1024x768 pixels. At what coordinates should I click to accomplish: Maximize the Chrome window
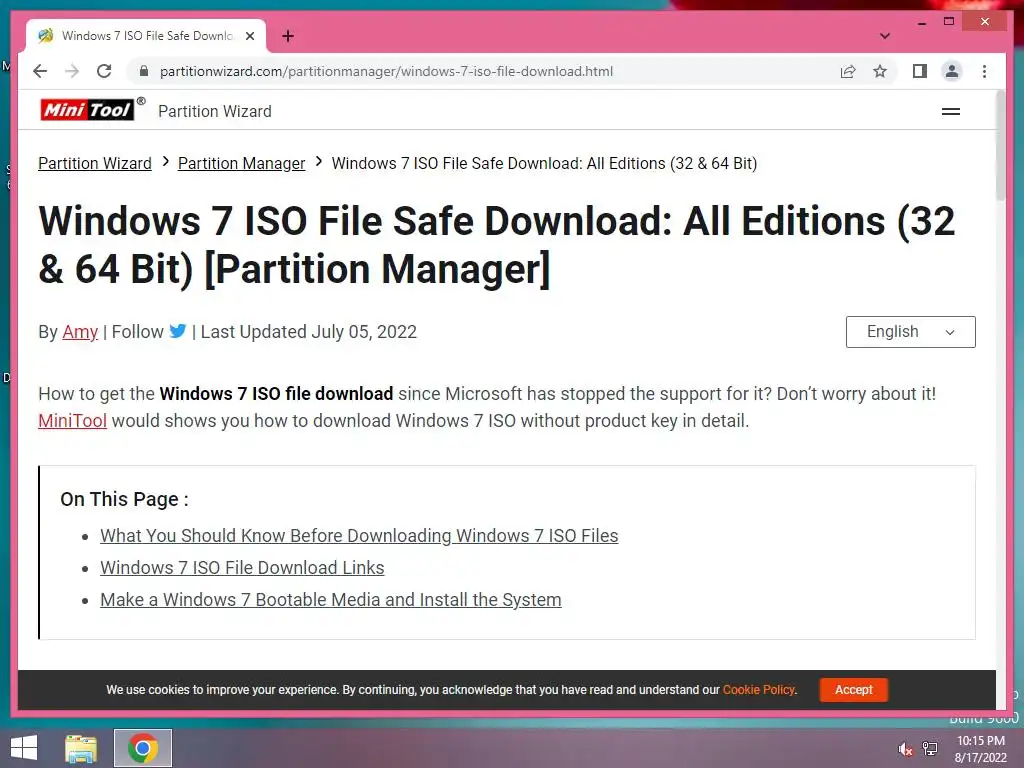click(949, 22)
